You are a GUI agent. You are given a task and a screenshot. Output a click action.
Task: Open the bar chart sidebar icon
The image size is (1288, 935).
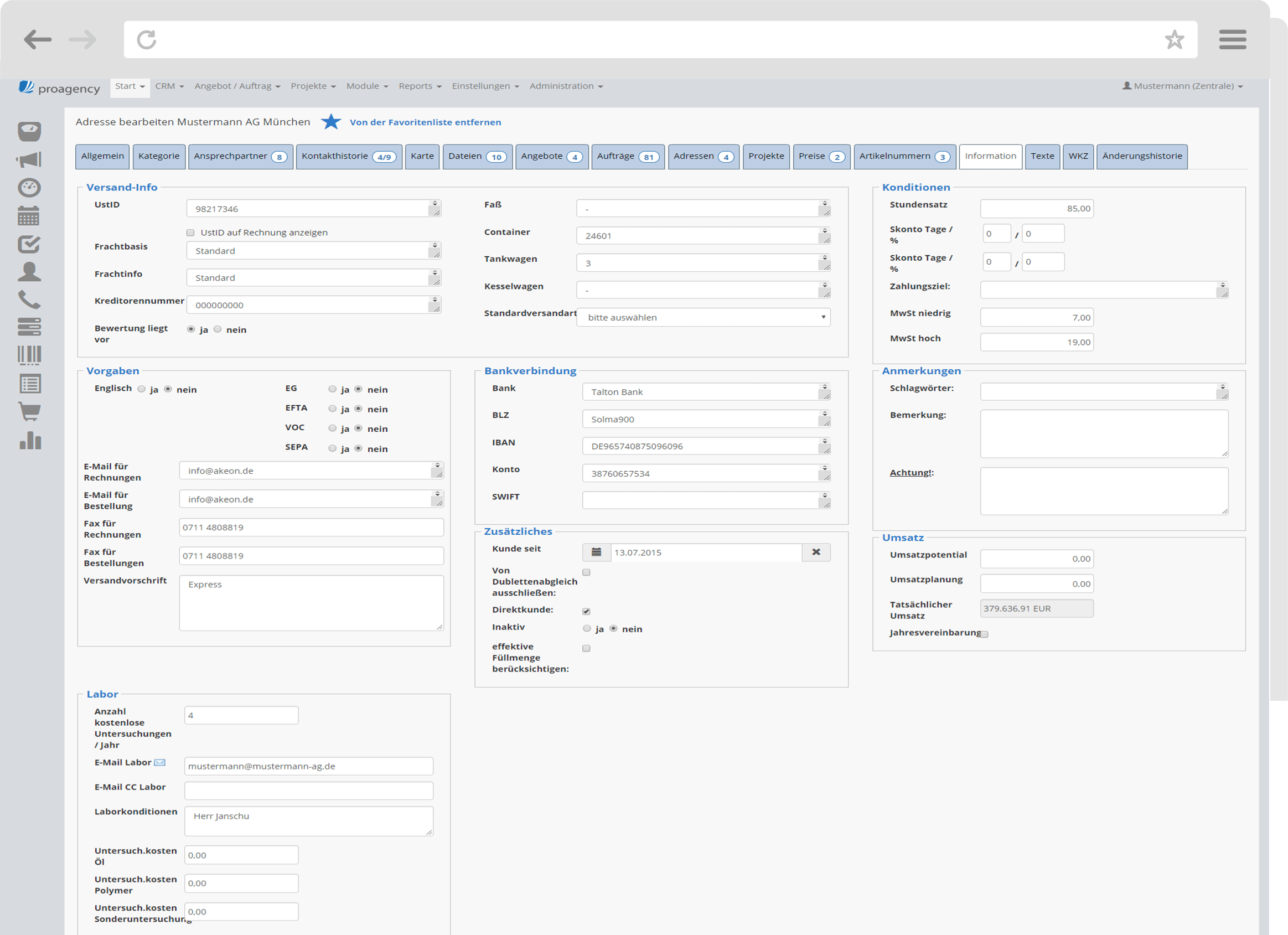pos(30,440)
